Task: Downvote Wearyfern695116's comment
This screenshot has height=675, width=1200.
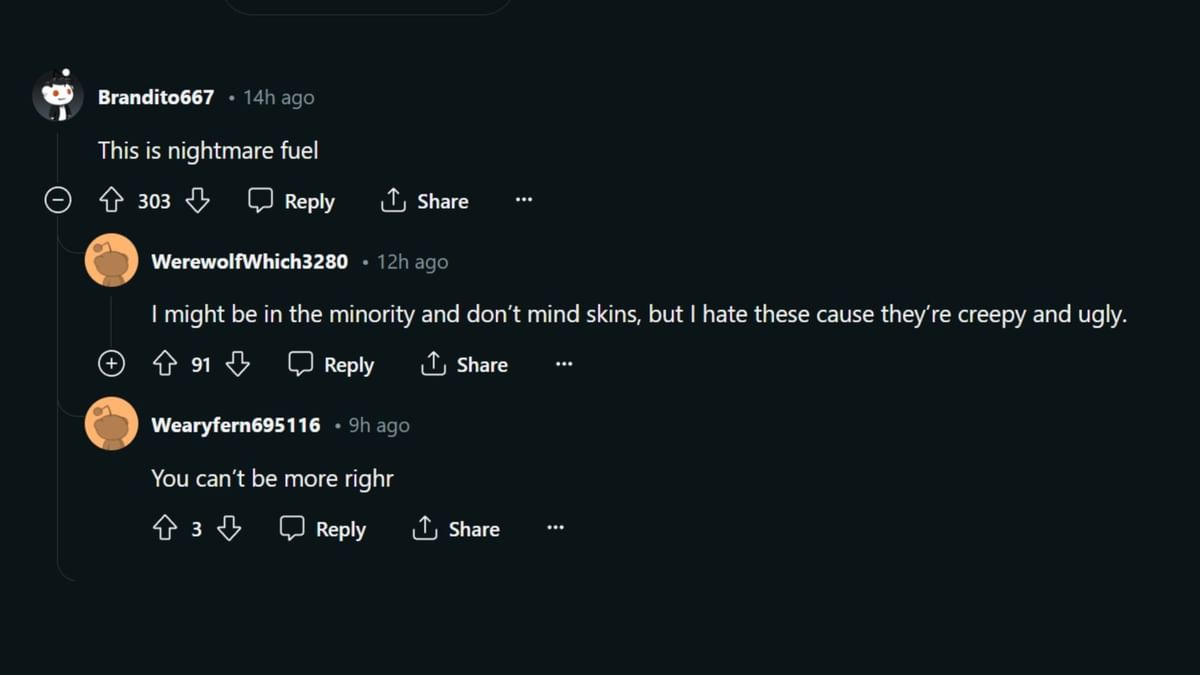Action: point(229,529)
